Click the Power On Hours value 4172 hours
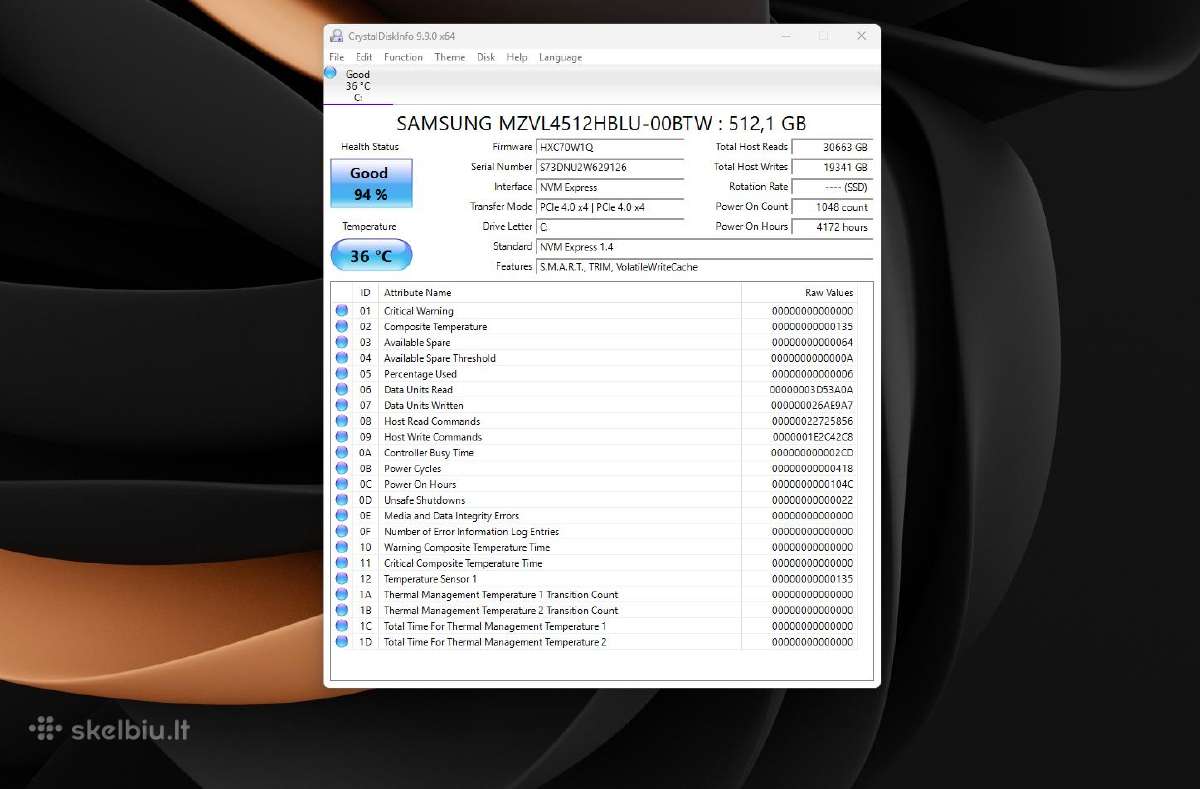Screen dimensions: 1200x789 tap(833, 227)
